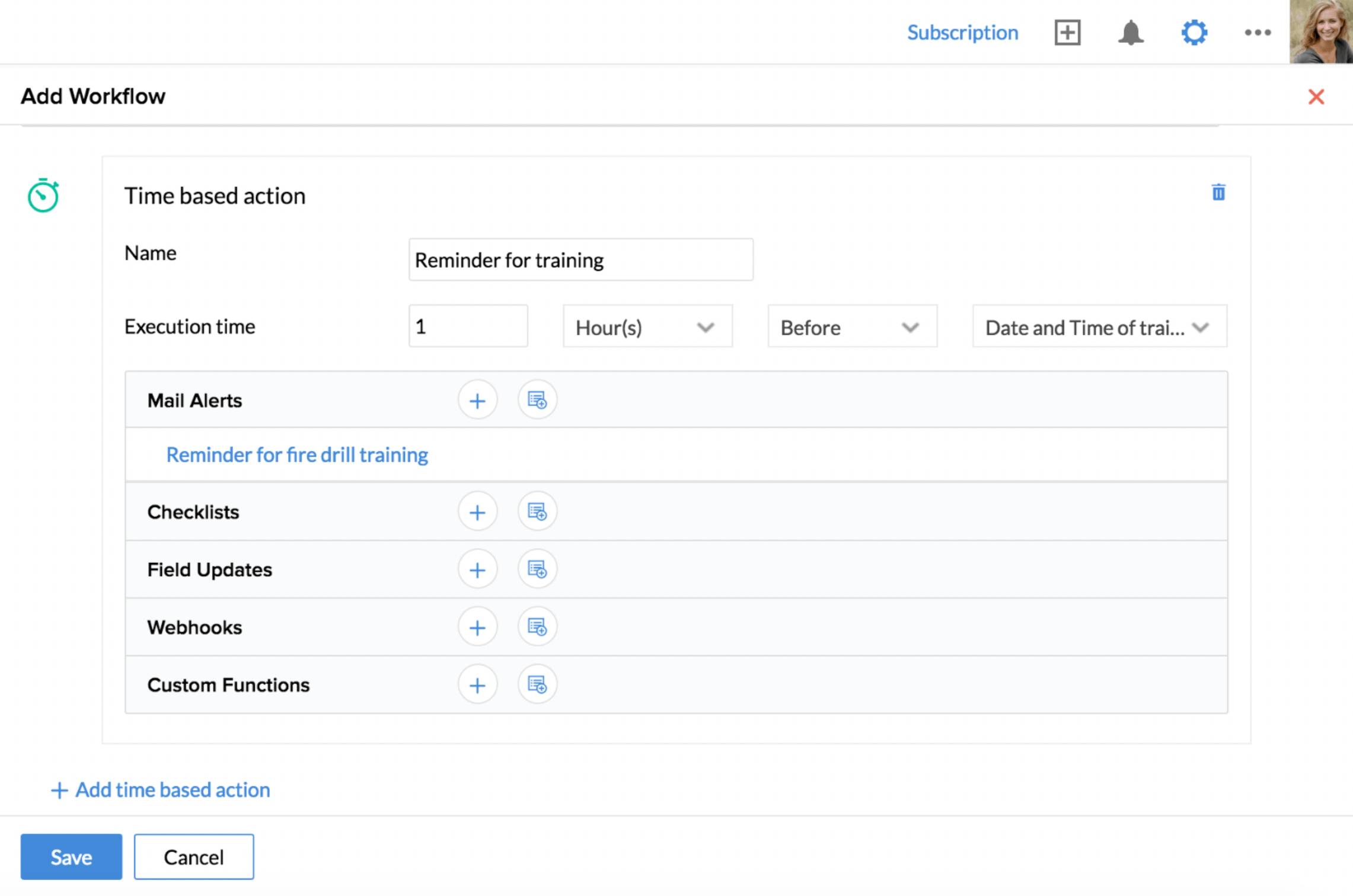Choose existing Field Update via list icon

tap(537, 569)
